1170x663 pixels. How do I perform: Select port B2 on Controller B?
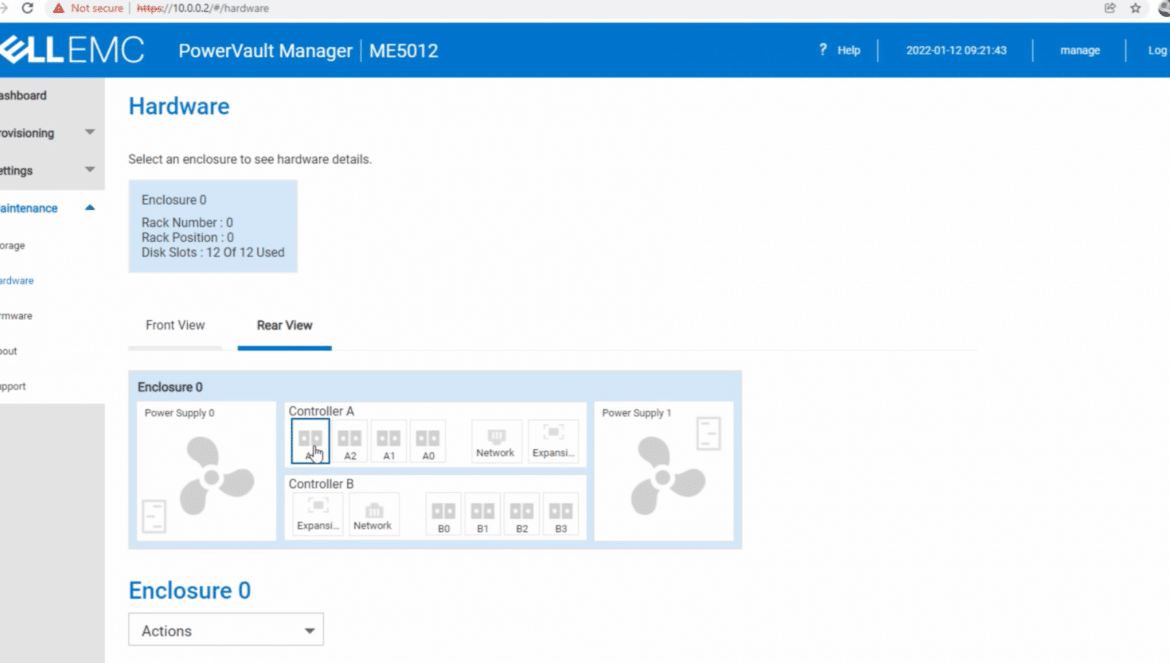tap(522, 514)
